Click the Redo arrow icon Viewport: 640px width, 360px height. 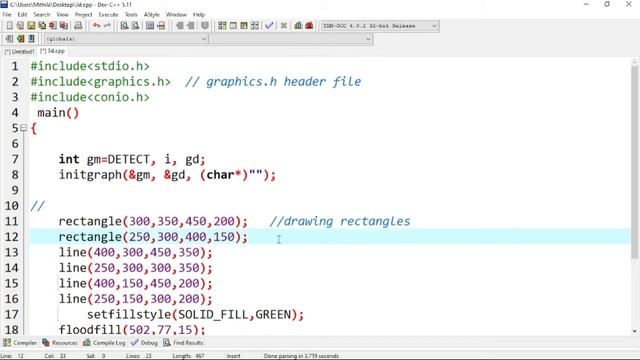pos(107,26)
